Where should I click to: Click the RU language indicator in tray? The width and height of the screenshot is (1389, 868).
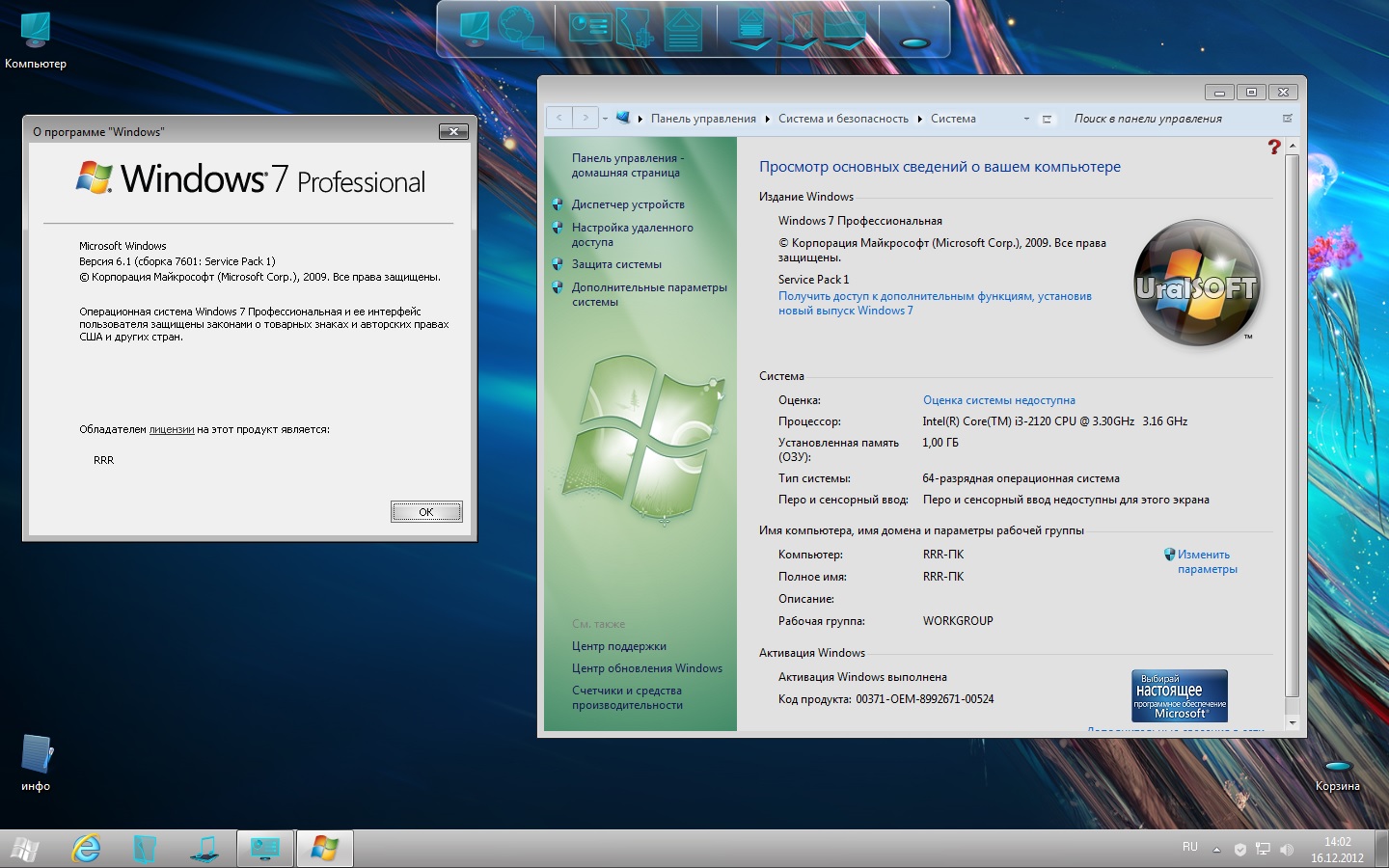(x=1190, y=848)
